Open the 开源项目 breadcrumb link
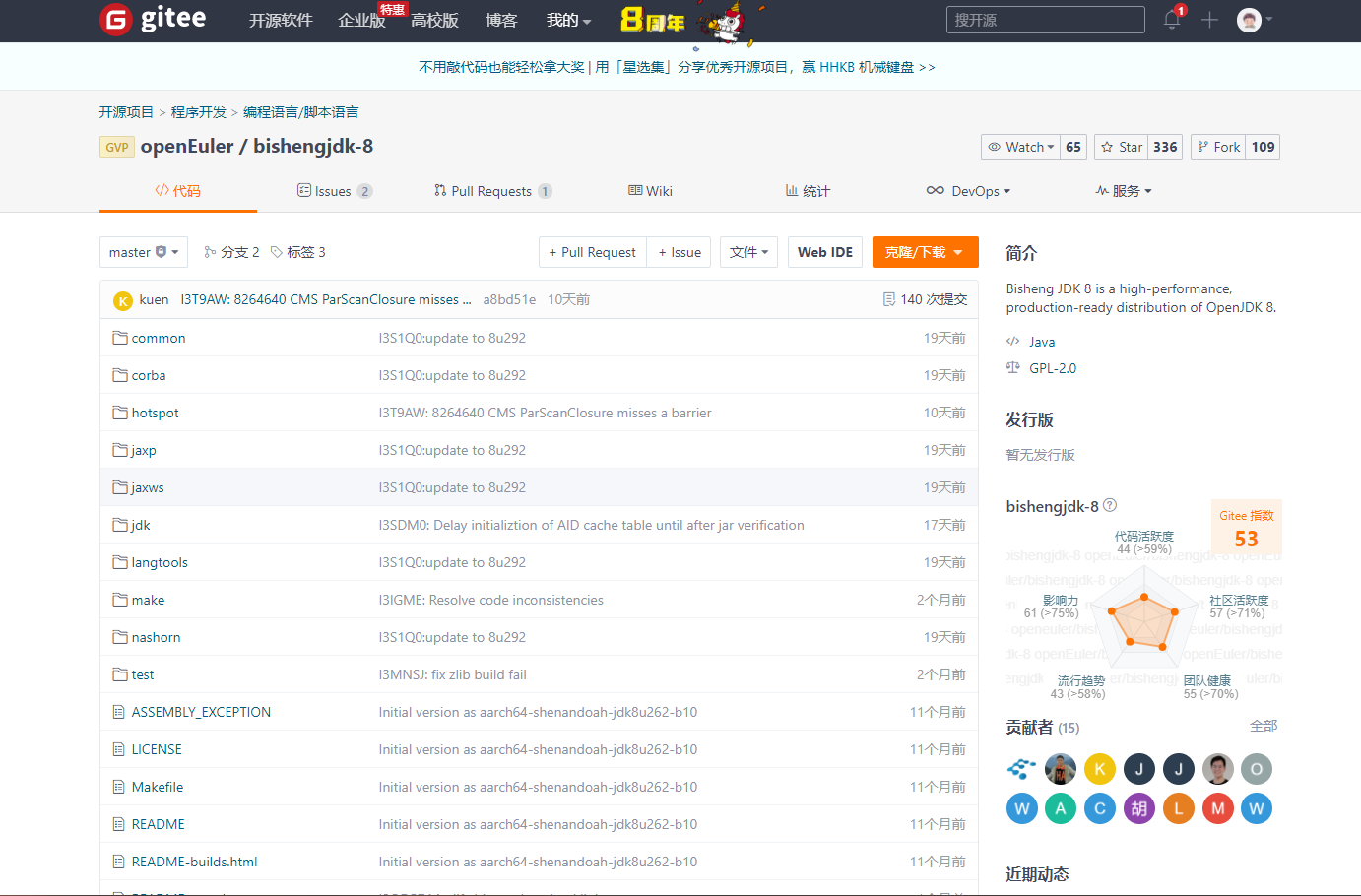The image size is (1361, 896). tap(126, 112)
